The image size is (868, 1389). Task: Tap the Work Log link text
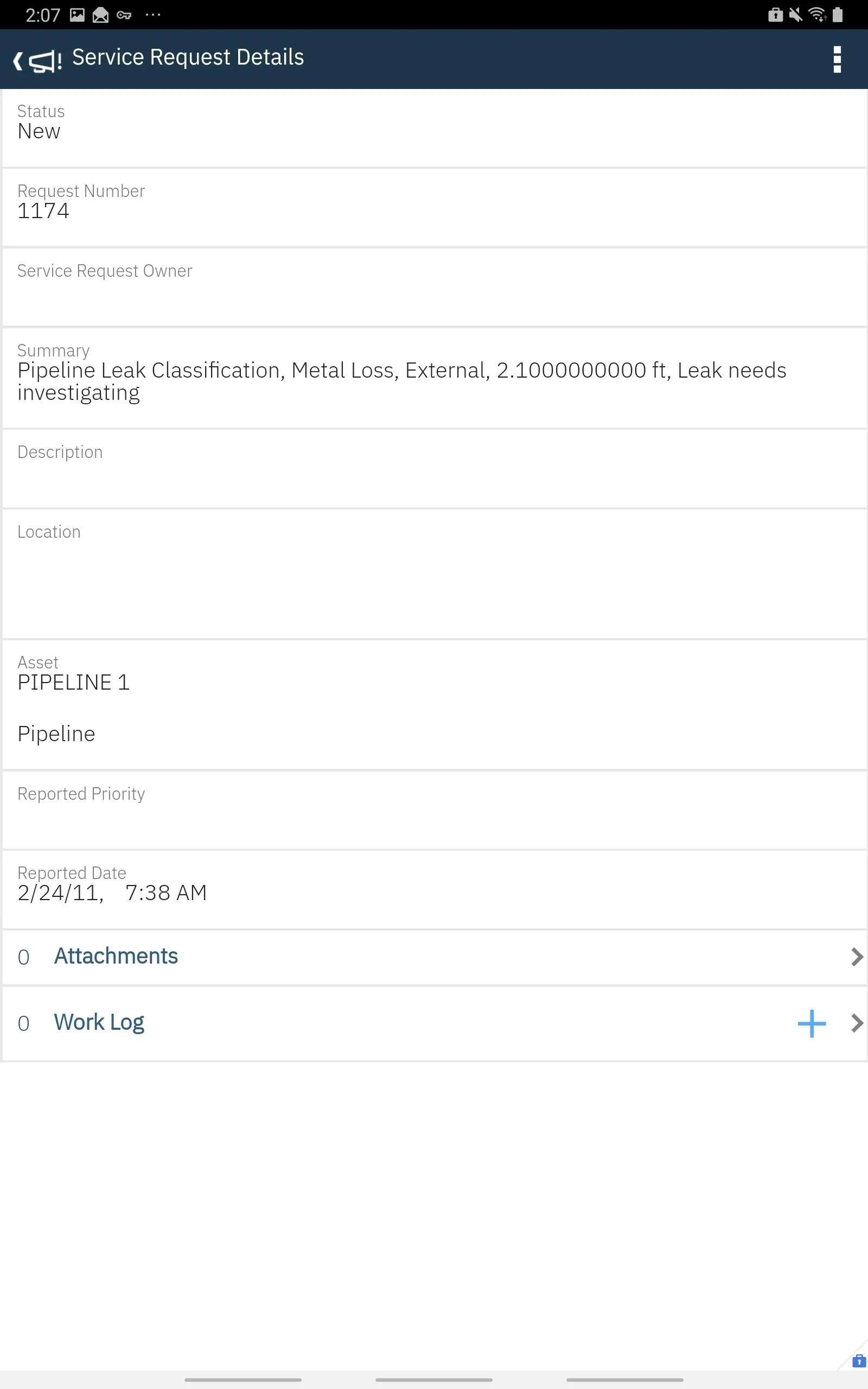(x=99, y=1022)
